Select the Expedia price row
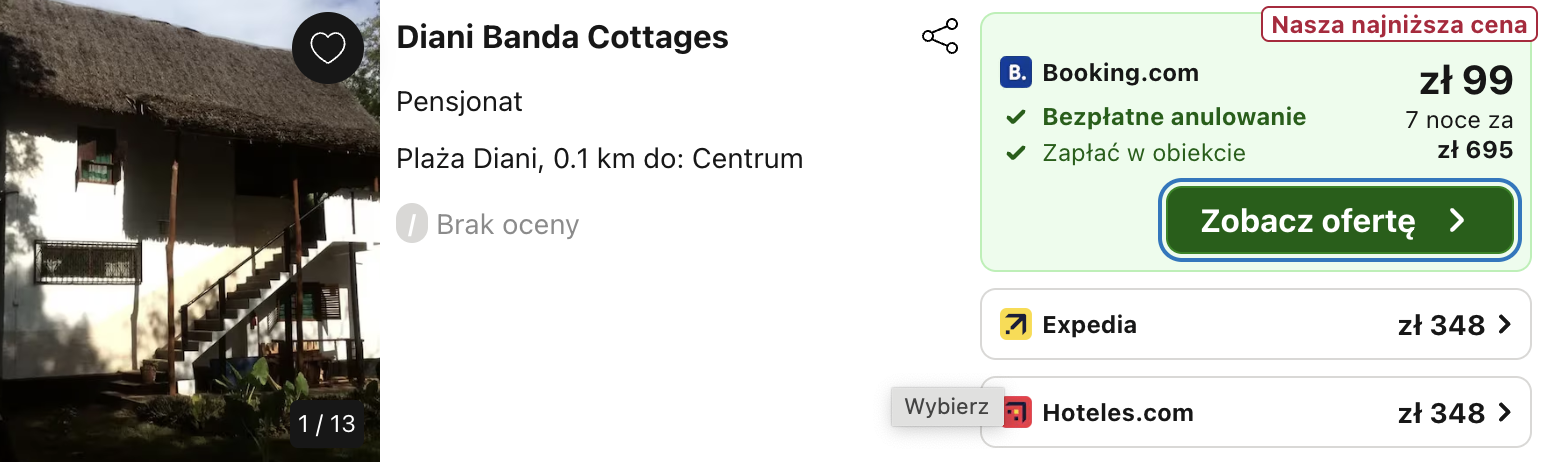This screenshot has height=462, width=1546. (1256, 324)
